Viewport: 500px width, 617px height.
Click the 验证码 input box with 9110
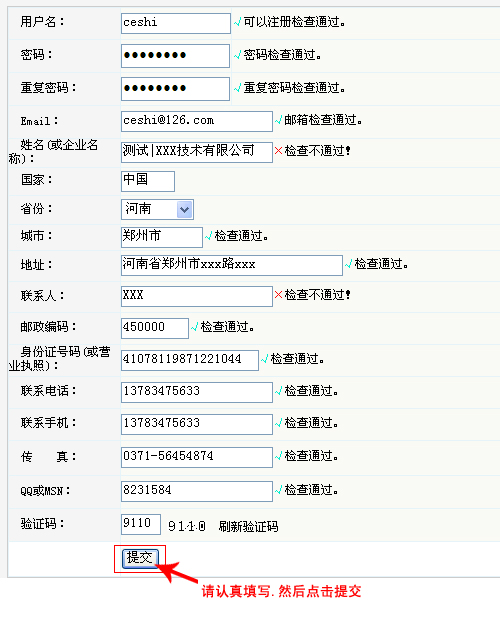click(141, 524)
